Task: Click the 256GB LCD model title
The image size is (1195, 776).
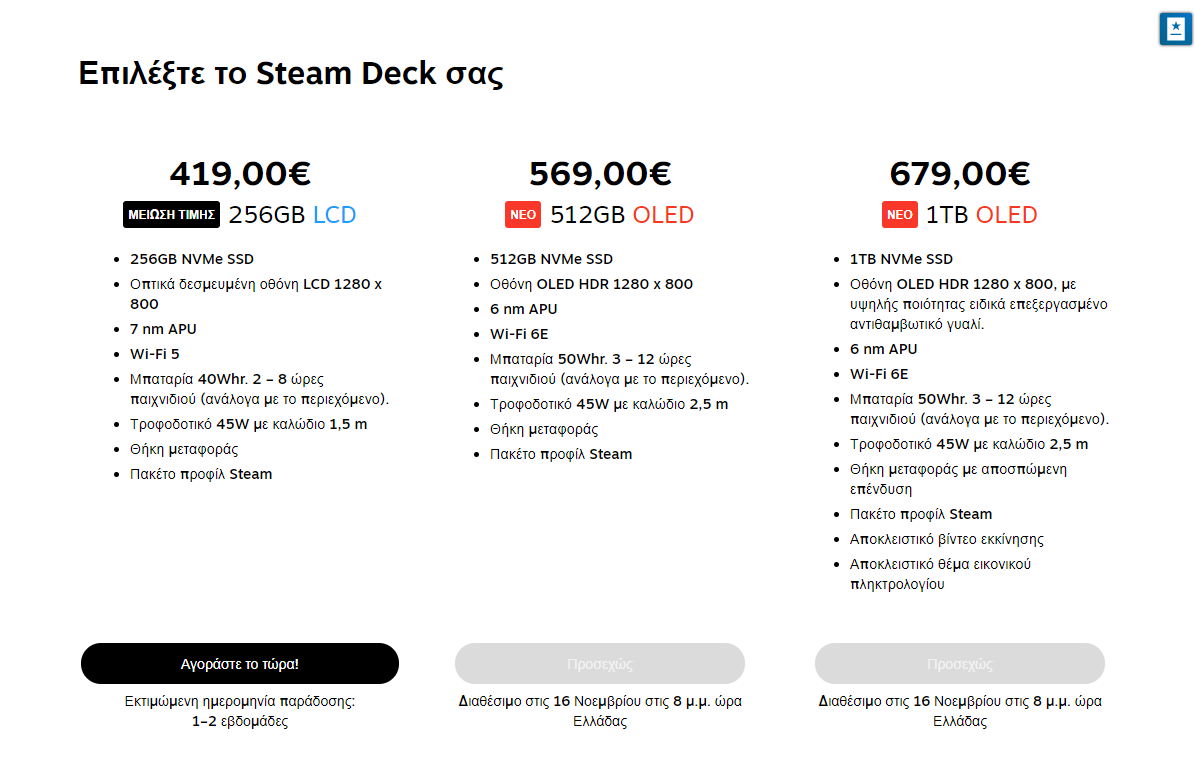Action: click(x=293, y=215)
